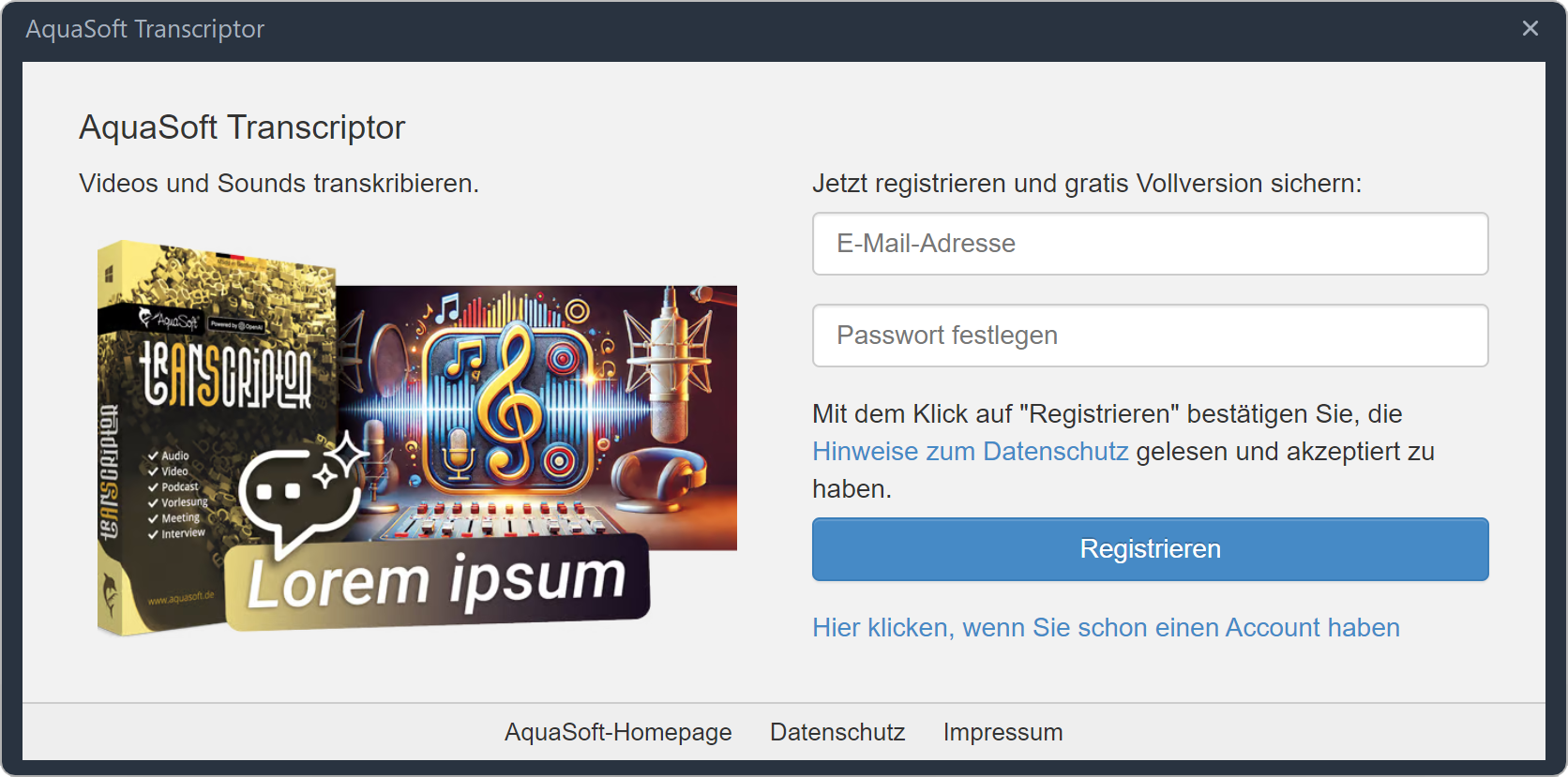Image resolution: width=1568 pixels, height=777 pixels.
Task: Focus the E-Mail-Adresse input field
Action: tap(1150, 244)
